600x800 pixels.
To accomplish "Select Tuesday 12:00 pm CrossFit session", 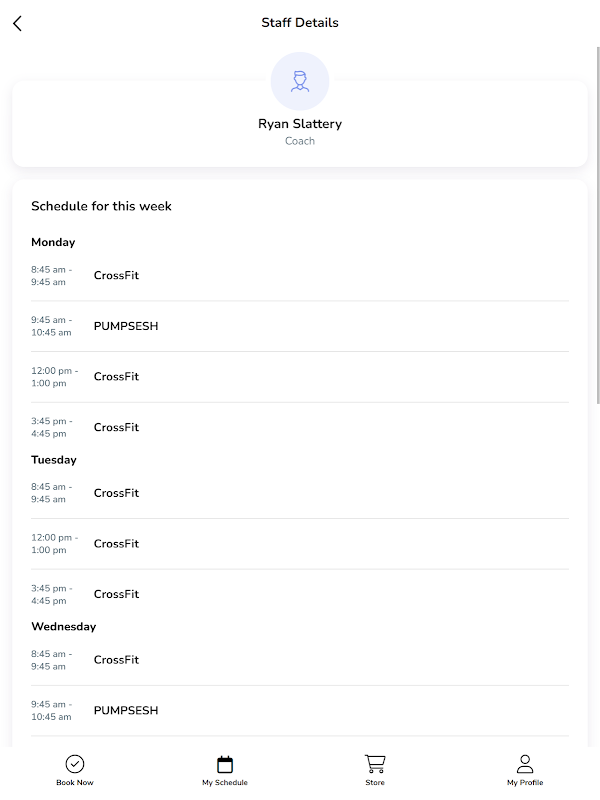I will pos(116,544).
